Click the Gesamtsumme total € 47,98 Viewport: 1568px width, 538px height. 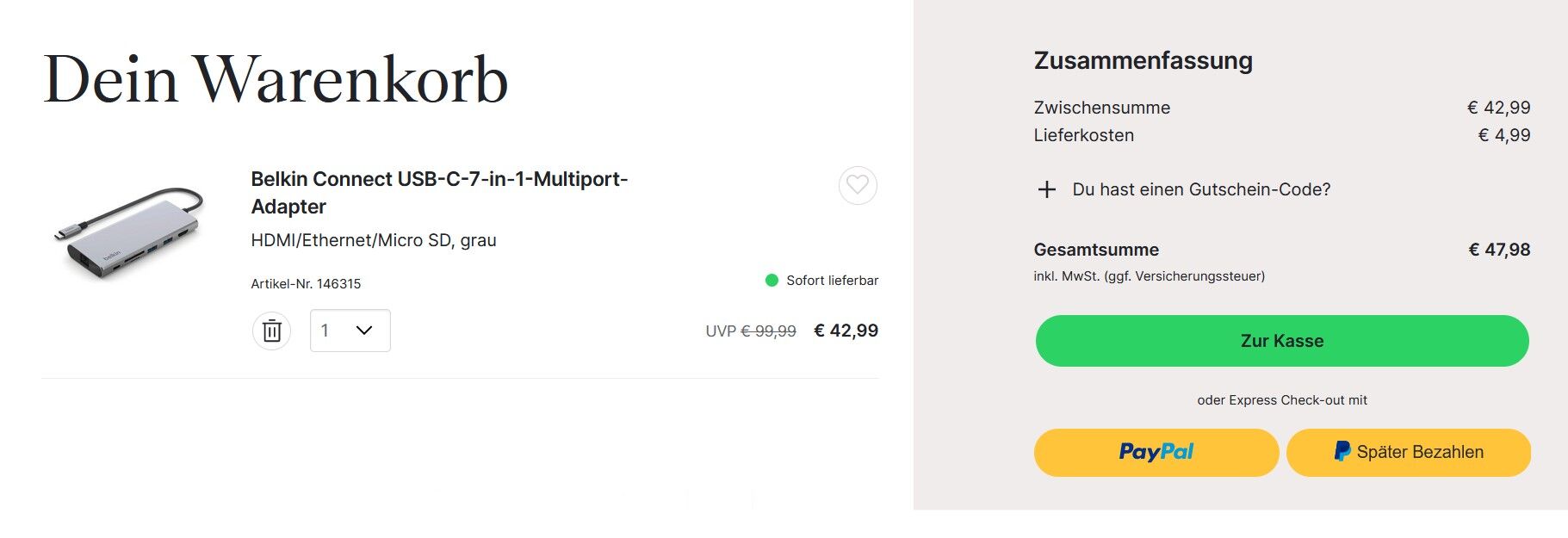pos(1499,250)
